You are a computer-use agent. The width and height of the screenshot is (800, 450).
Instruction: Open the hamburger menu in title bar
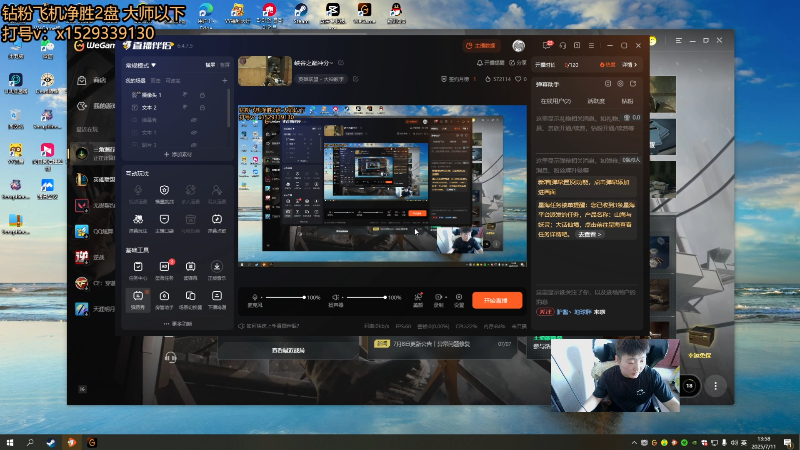pyautogui.click(x=591, y=45)
